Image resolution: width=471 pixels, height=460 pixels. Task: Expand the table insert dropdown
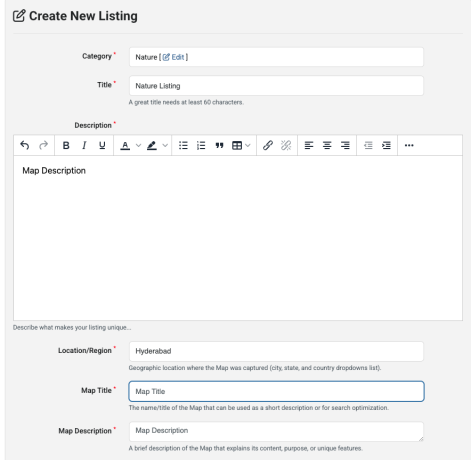(248, 145)
